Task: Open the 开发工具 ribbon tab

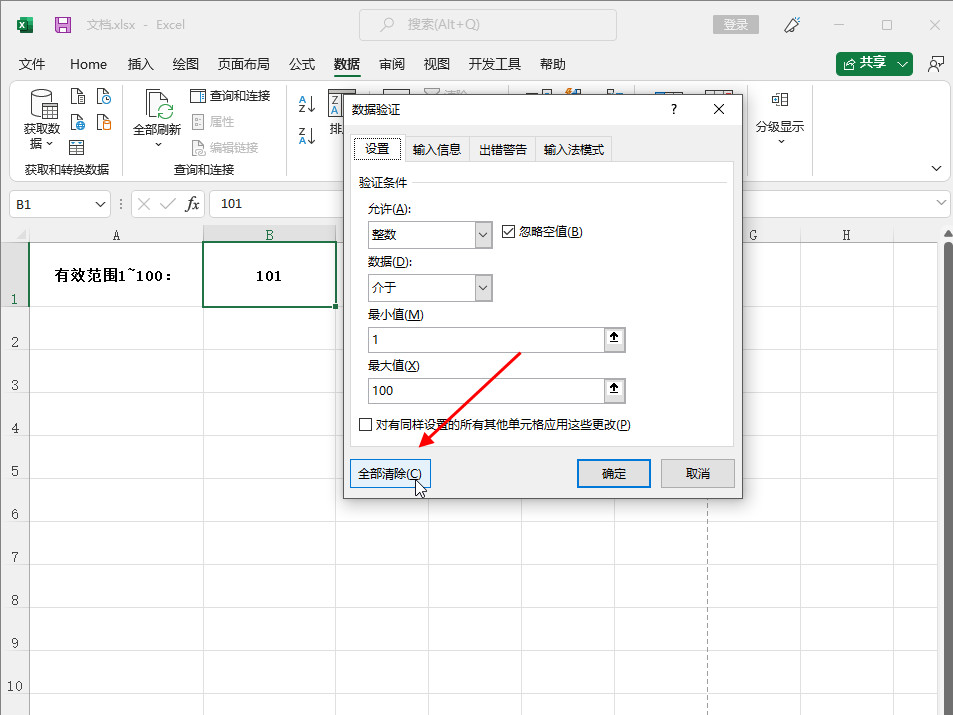Action: [x=494, y=64]
